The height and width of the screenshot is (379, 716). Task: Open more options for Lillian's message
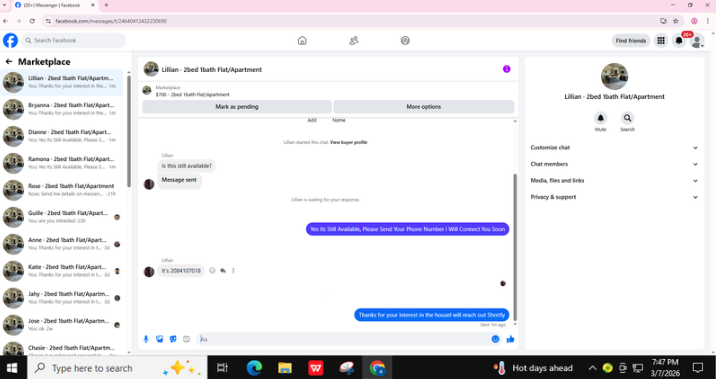233,271
